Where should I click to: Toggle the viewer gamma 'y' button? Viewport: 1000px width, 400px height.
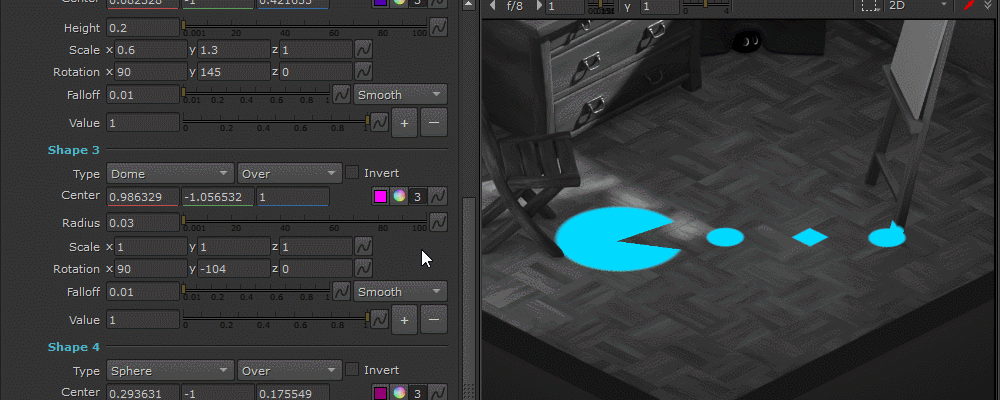628,6
